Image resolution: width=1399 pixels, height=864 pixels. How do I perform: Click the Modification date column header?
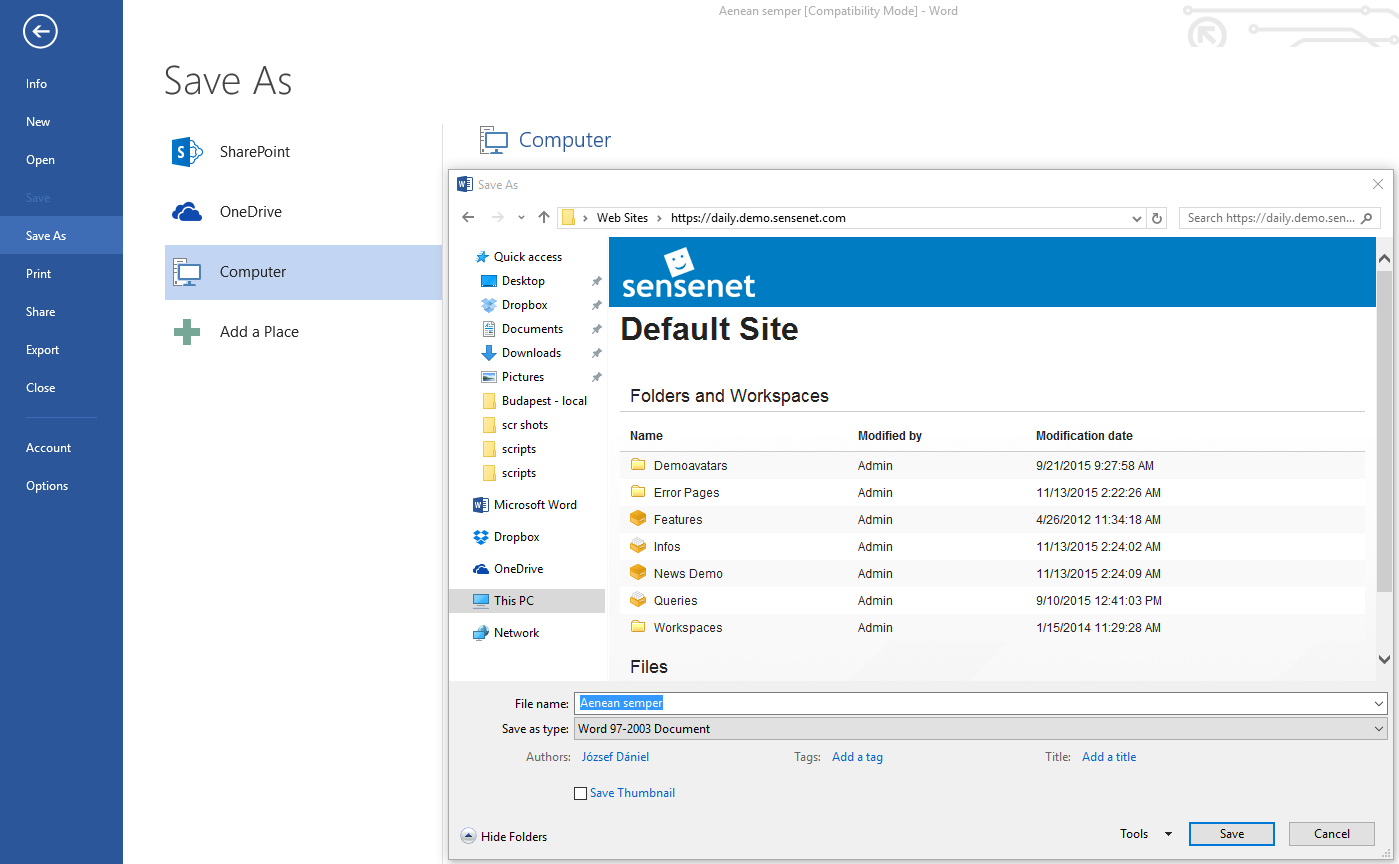coord(1084,436)
